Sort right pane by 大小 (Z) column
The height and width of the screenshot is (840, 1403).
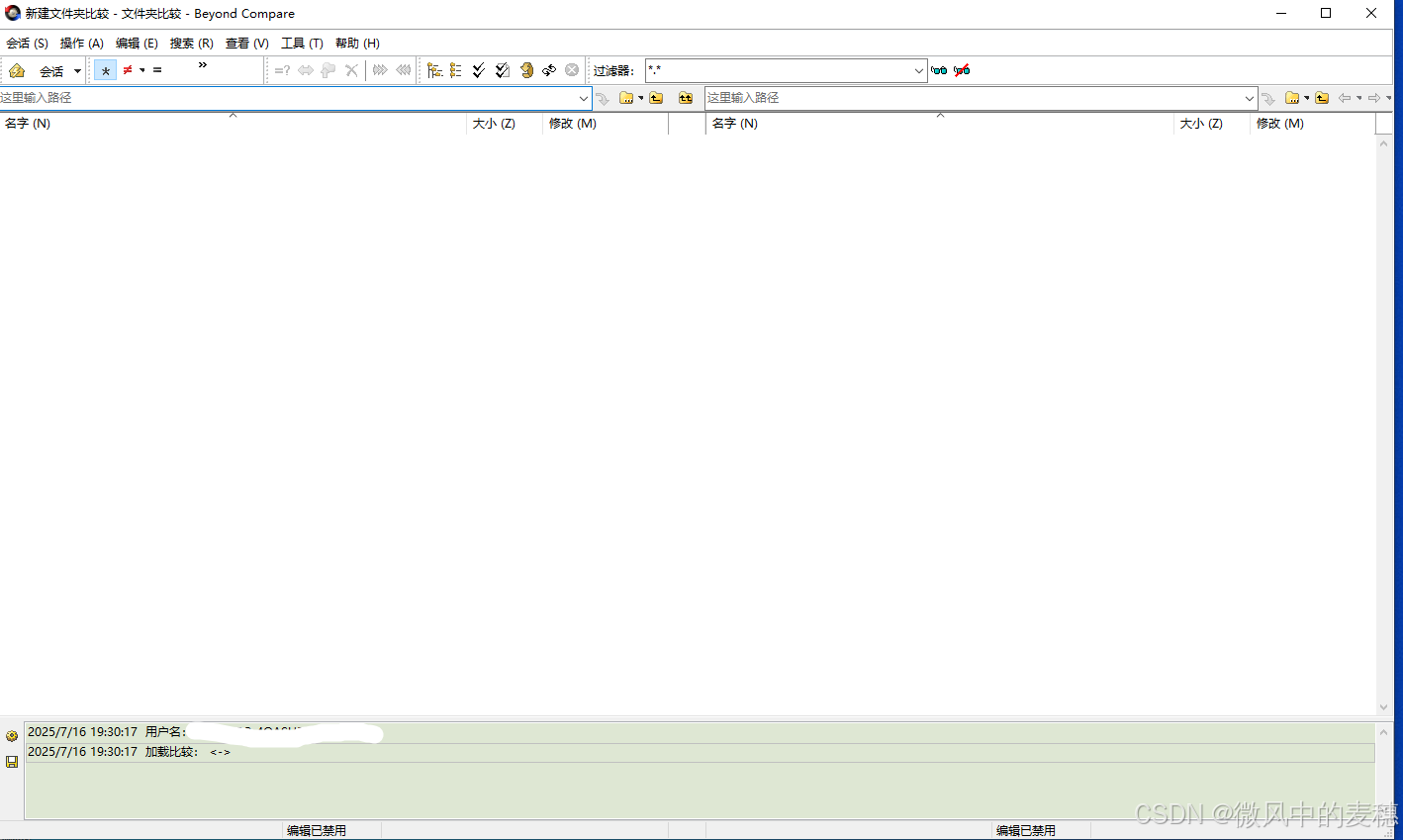pos(1212,124)
